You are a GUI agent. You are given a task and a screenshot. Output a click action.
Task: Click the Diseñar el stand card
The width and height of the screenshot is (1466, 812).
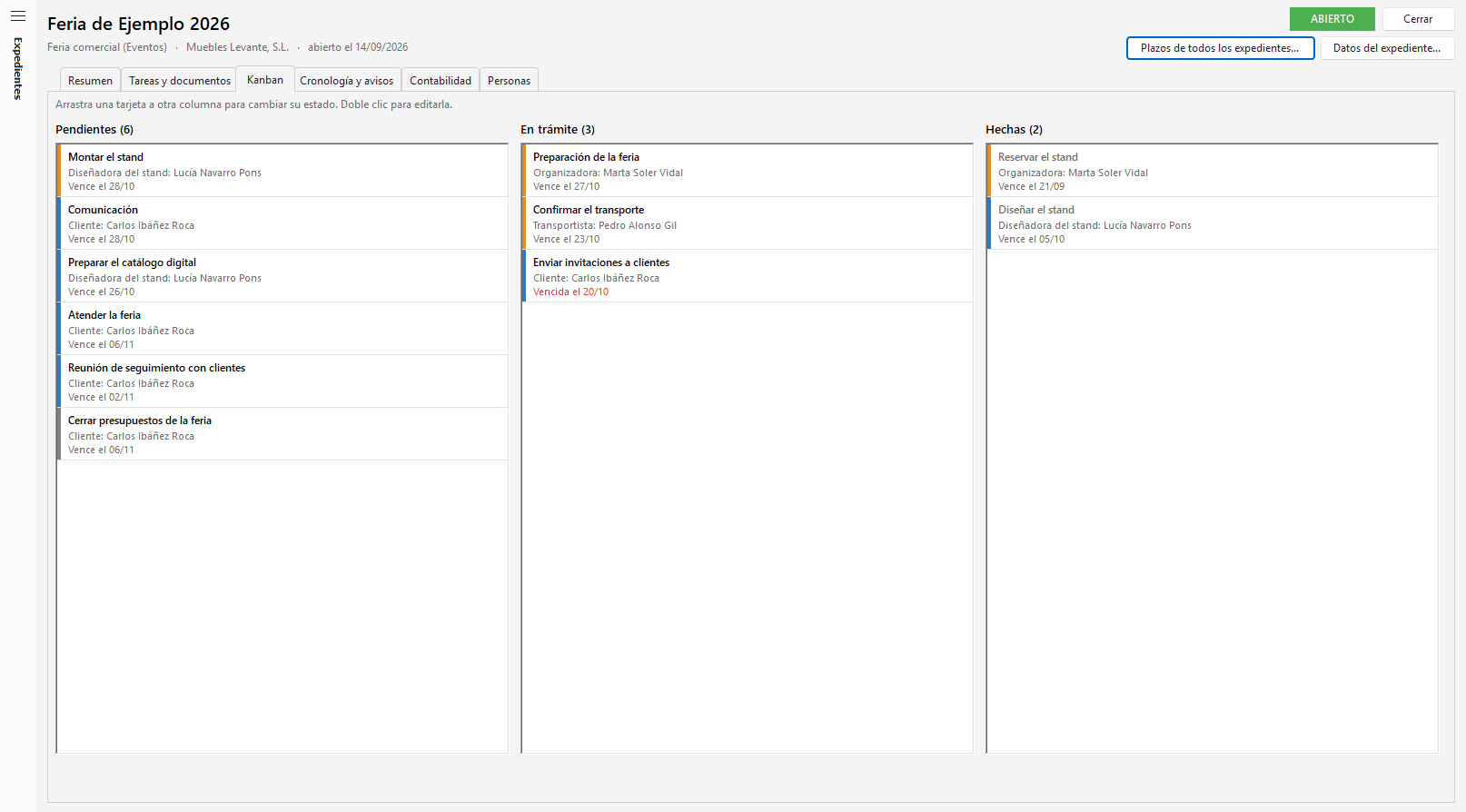pyautogui.click(x=1213, y=223)
